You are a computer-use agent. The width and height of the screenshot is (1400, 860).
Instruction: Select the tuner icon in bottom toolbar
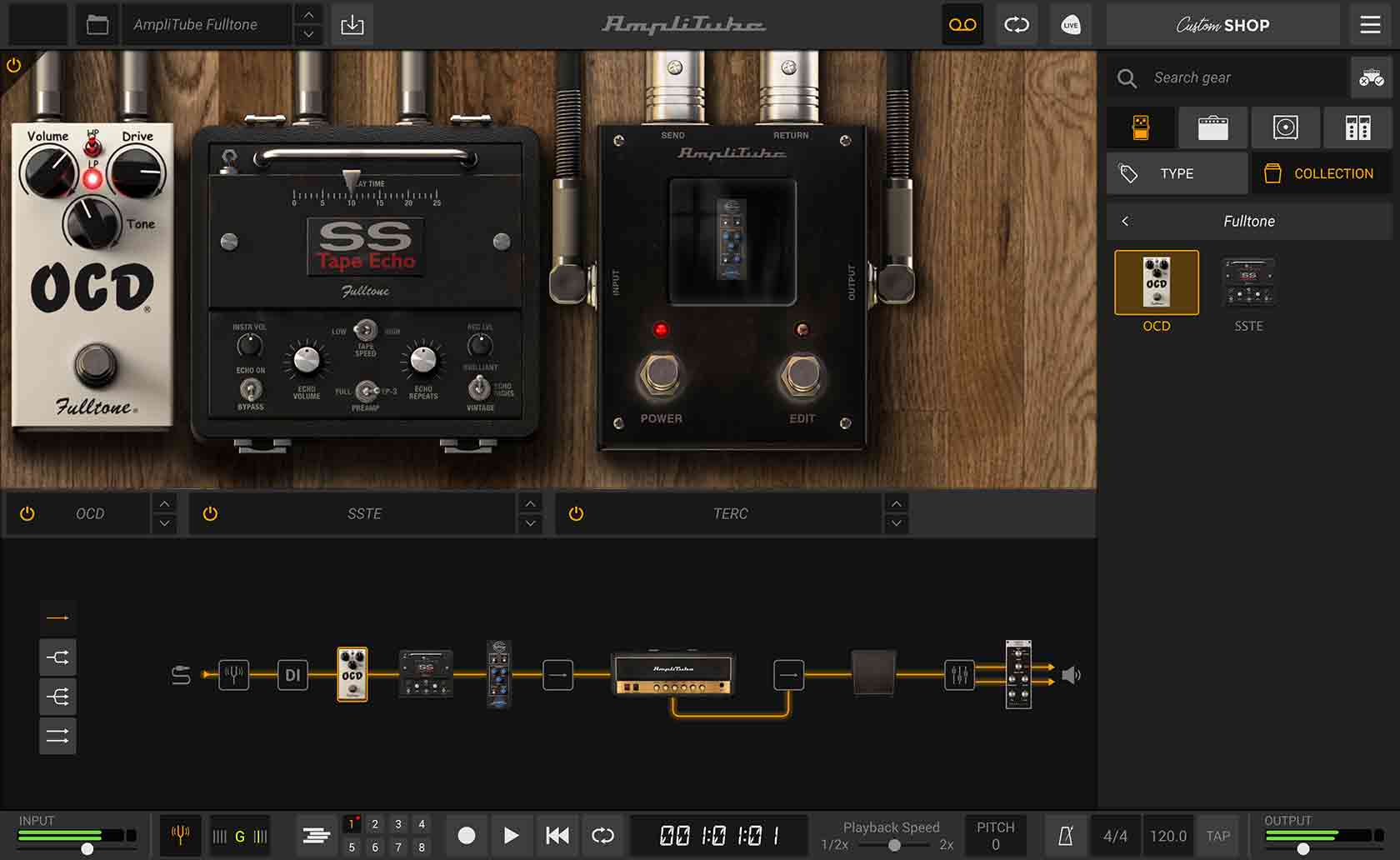180,835
